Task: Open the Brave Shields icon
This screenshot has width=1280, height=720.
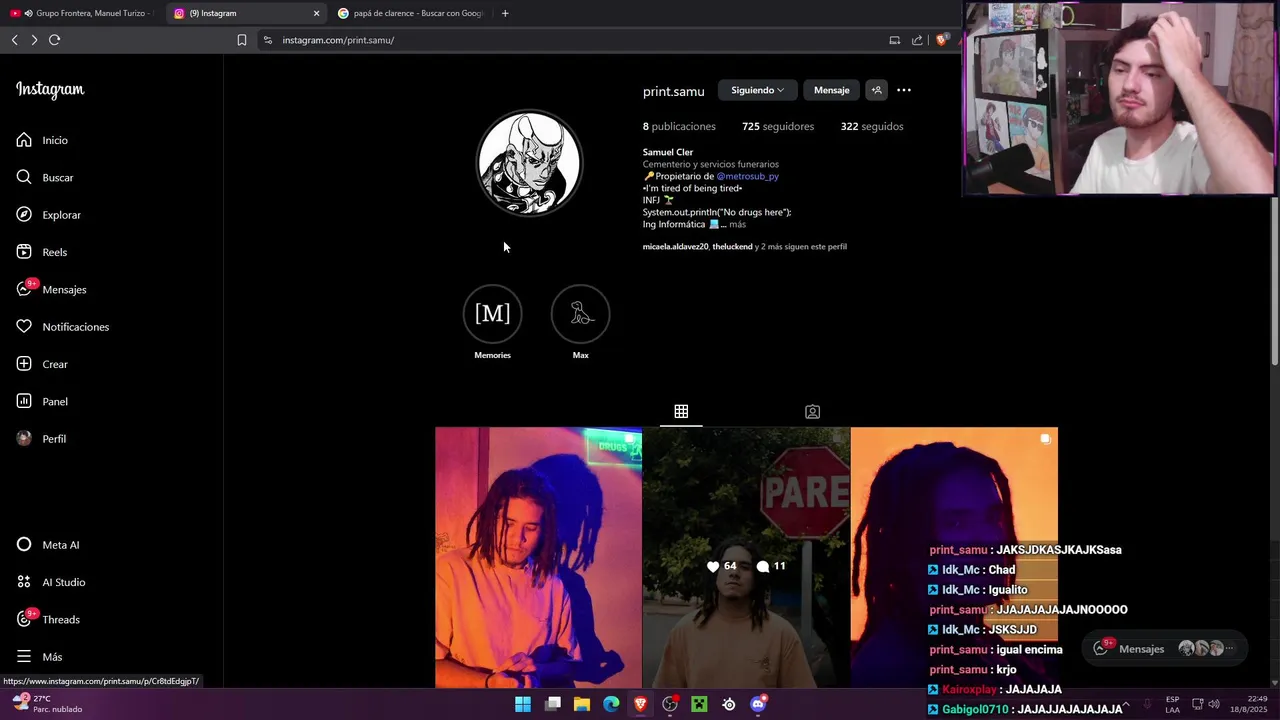Action: pyautogui.click(x=941, y=40)
